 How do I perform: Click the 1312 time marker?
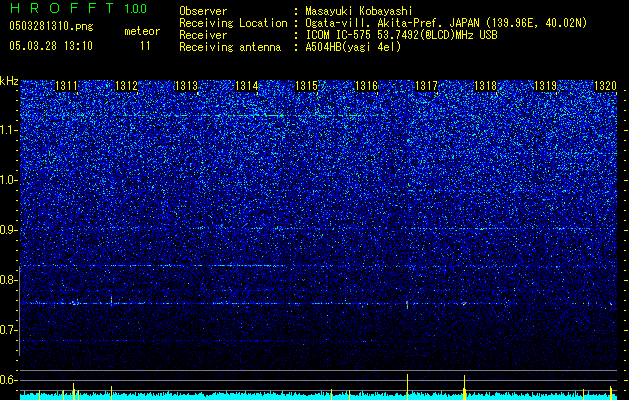click(x=126, y=86)
